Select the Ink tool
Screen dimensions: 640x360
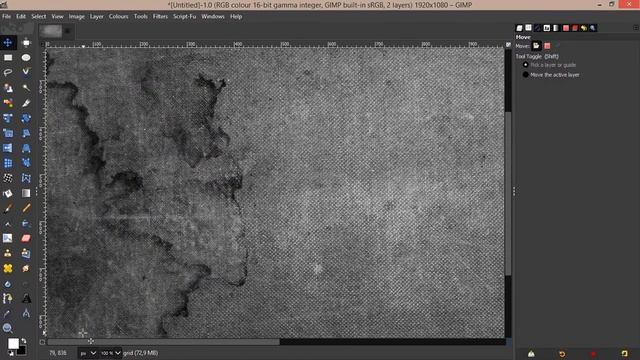(8, 223)
